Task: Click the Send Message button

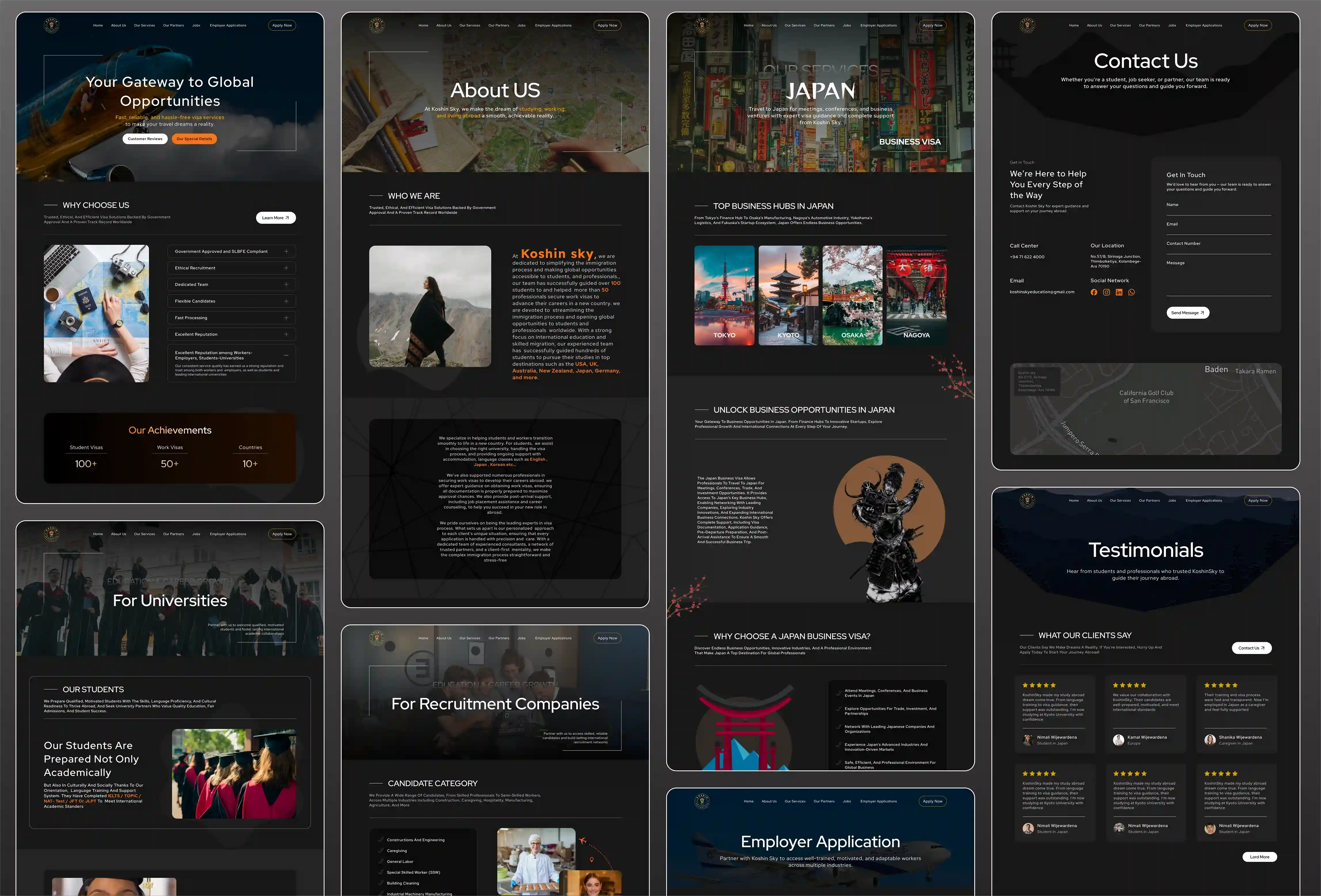Action: tap(1188, 312)
